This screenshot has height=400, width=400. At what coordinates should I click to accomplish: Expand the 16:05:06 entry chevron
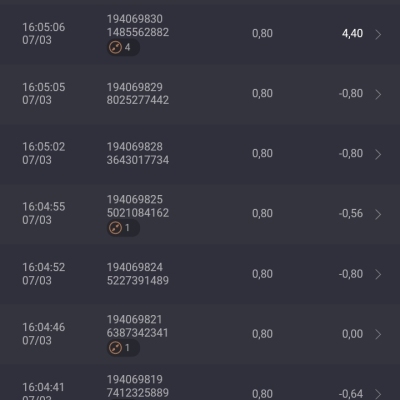pos(378,34)
